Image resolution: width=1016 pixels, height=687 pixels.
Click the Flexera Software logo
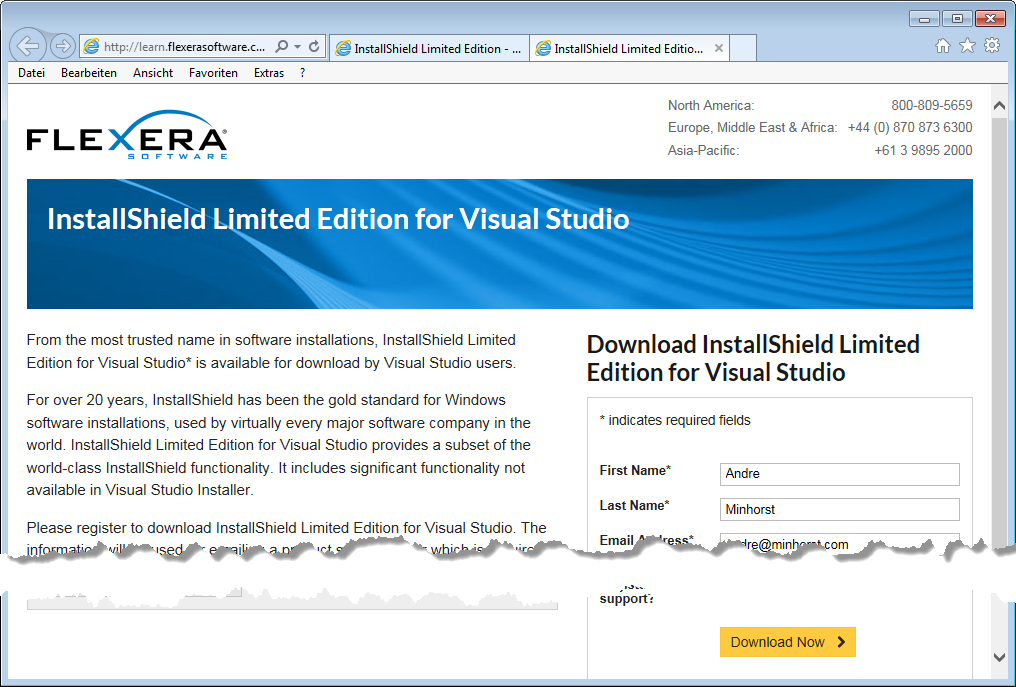(127, 135)
